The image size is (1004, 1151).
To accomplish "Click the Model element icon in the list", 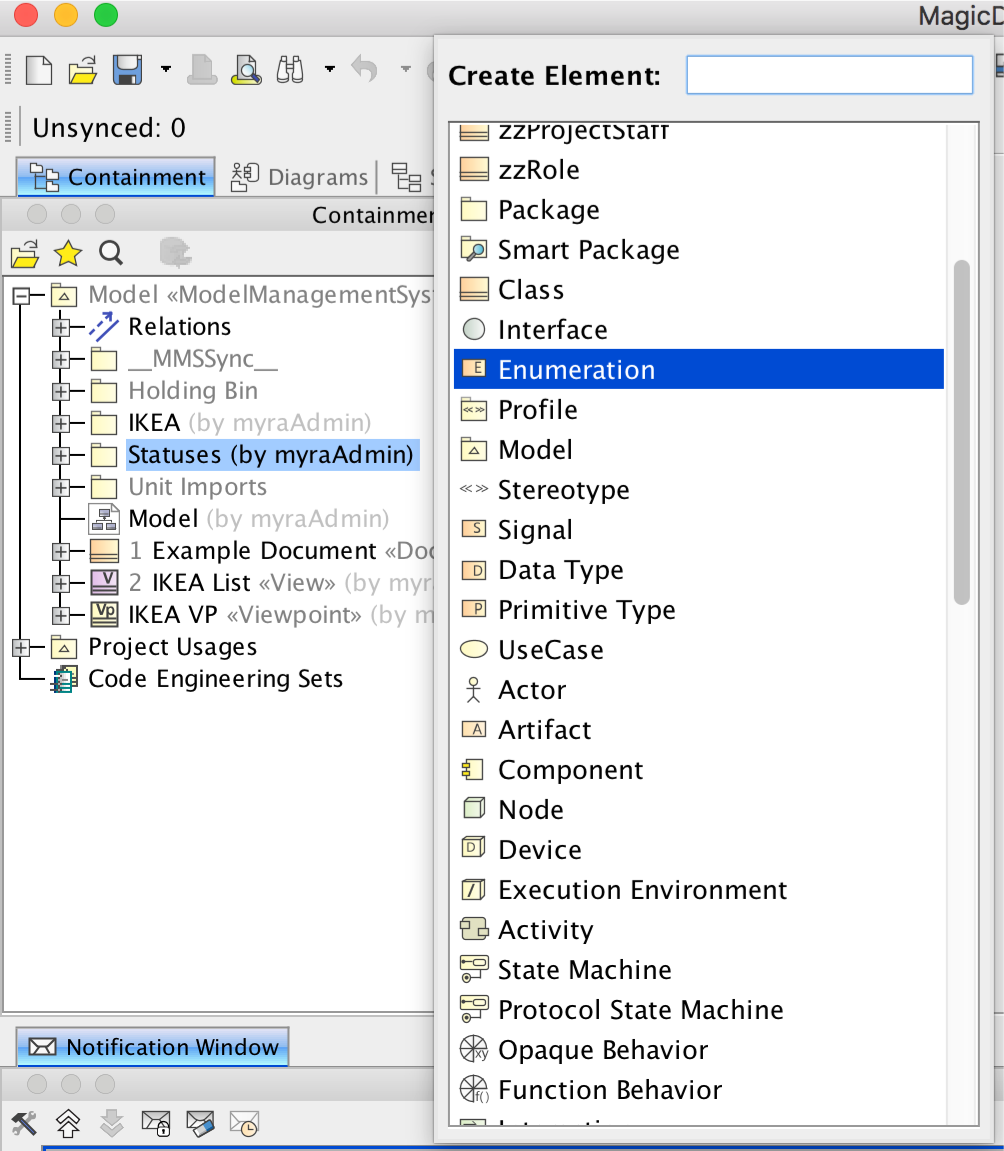I will point(473,449).
